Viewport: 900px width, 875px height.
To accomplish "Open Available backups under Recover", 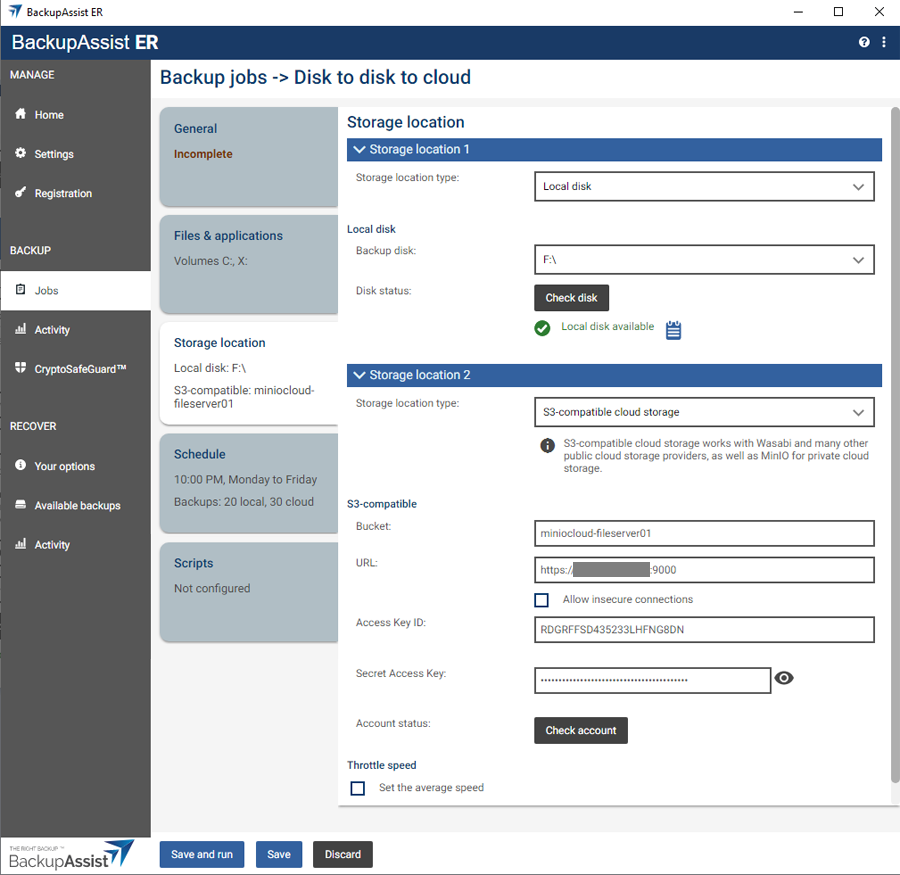I will (75, 505).
